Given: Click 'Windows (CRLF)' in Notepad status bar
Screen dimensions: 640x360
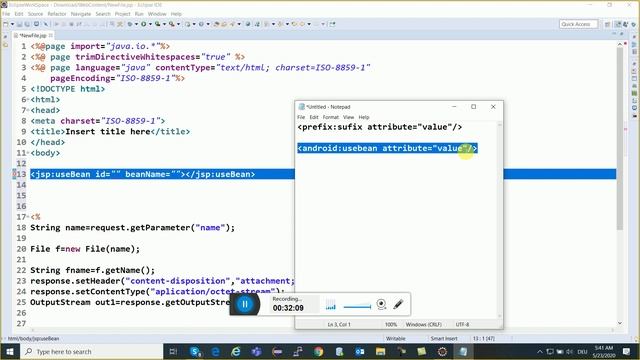Looking at the screenshot, I should tap(423, 324).
